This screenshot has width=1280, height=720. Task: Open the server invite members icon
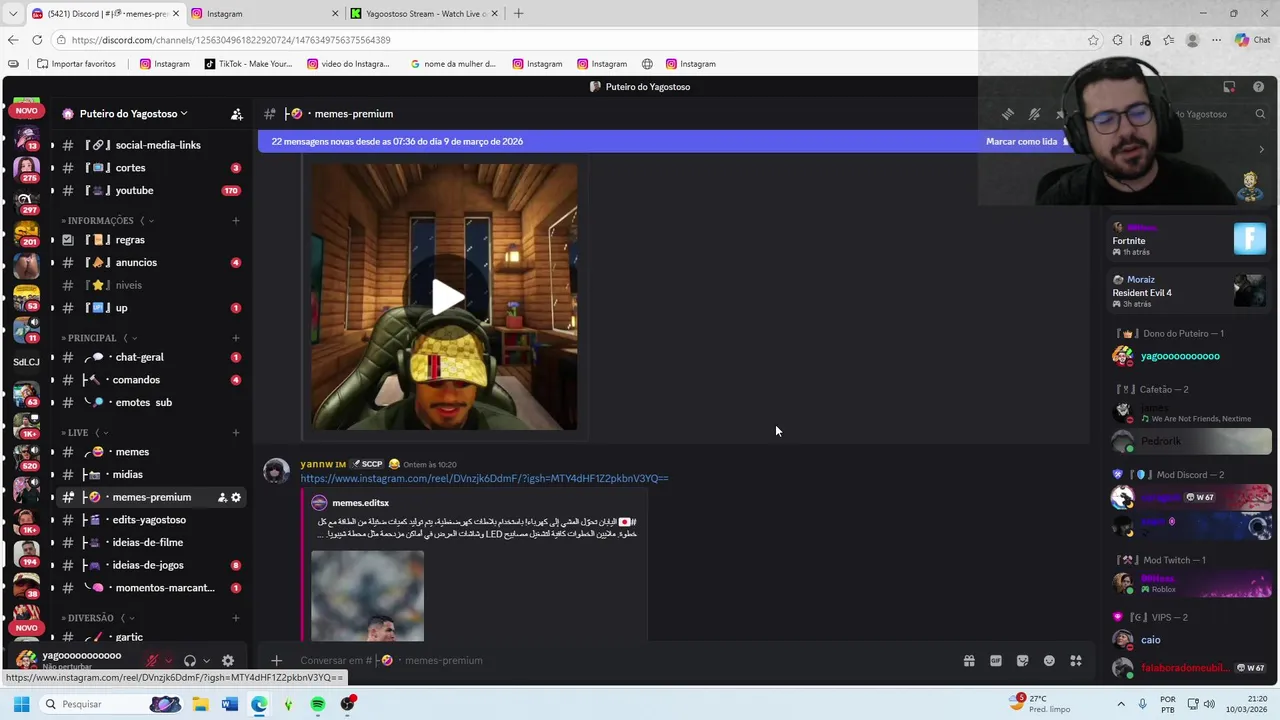[237, 114]
